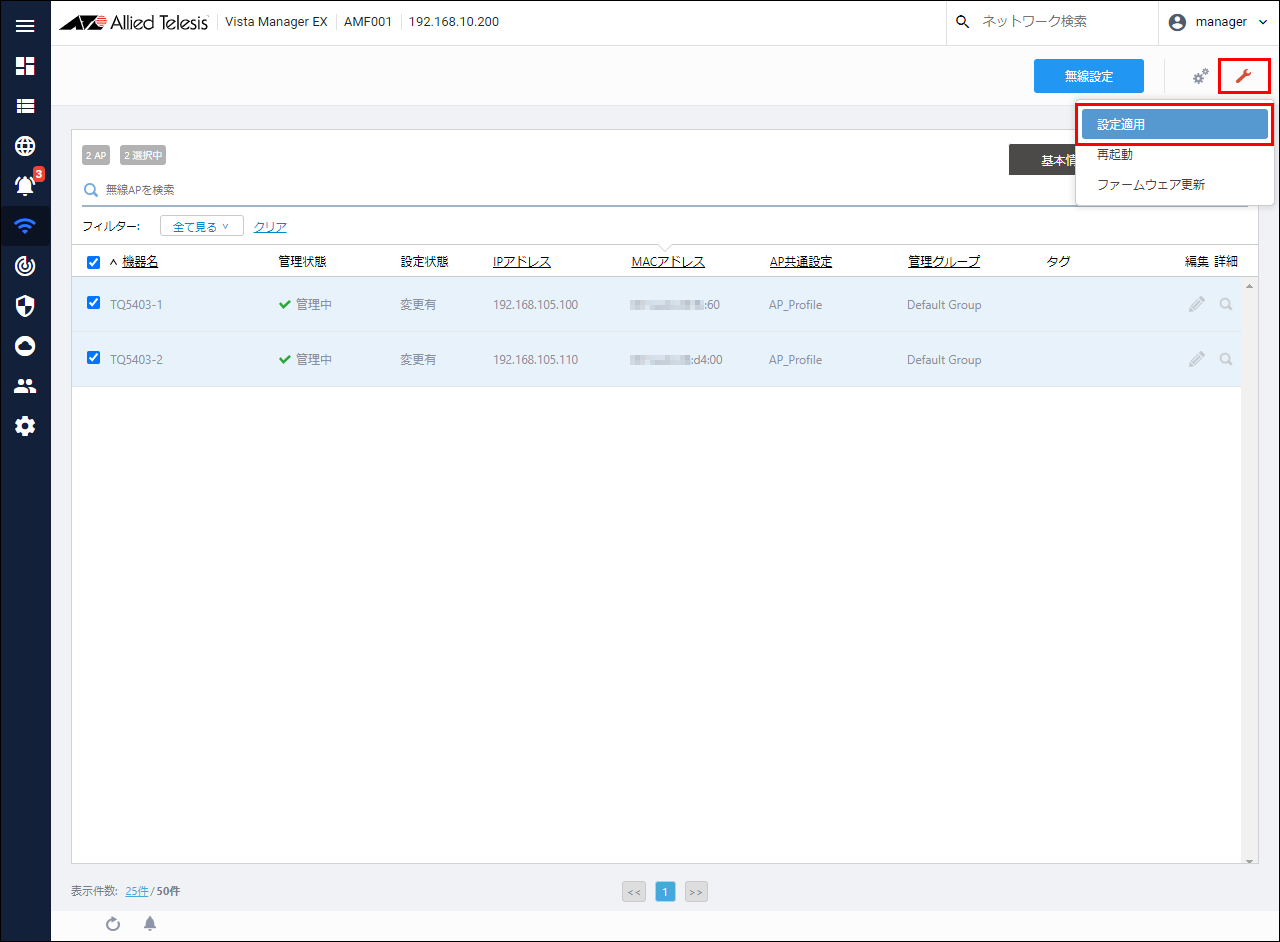Click the クリア filter link
The image size is (1280, 942).
pyautogui.click(x=270, y=227)
